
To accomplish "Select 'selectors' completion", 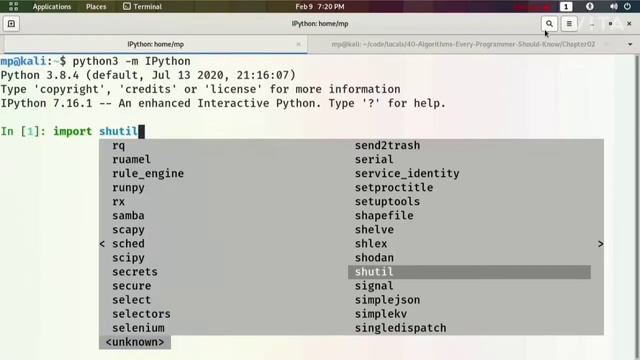I will [141, 314].
